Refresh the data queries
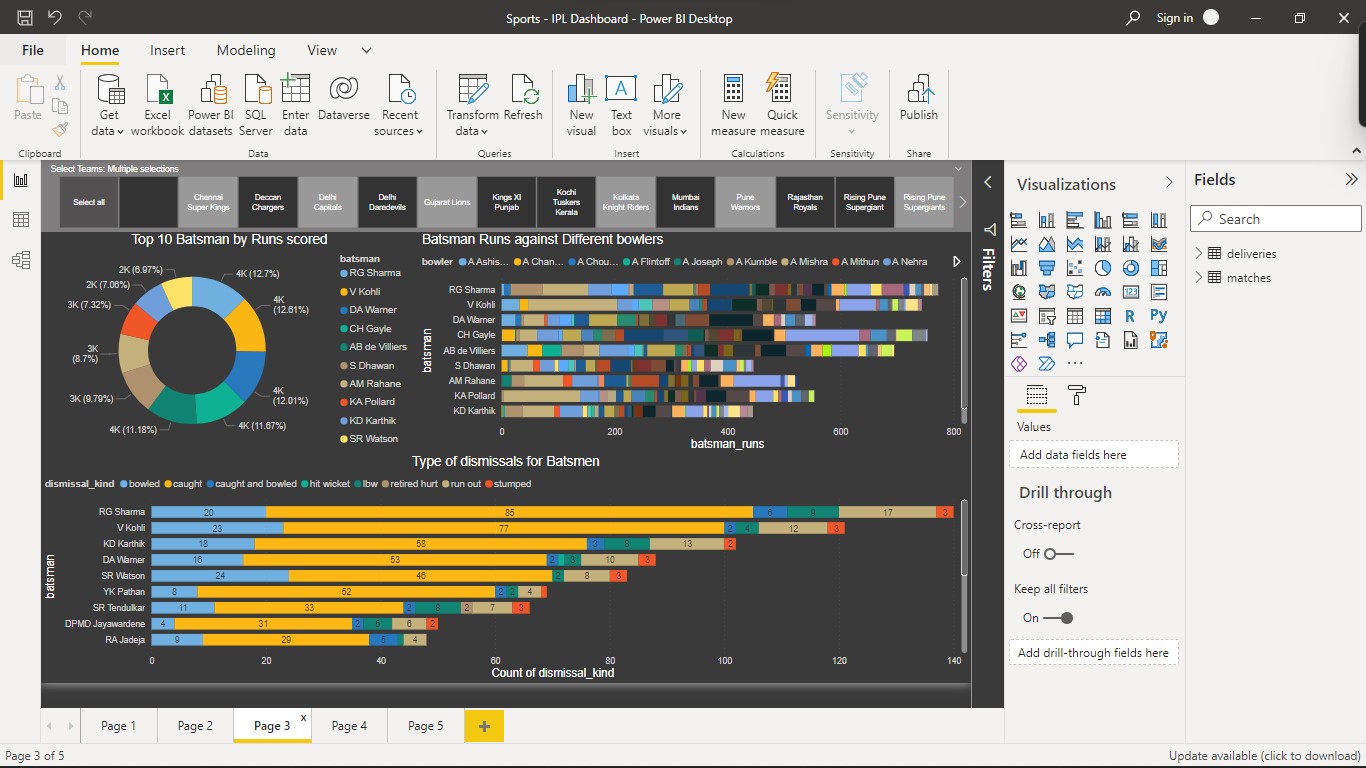 [523, 98]
